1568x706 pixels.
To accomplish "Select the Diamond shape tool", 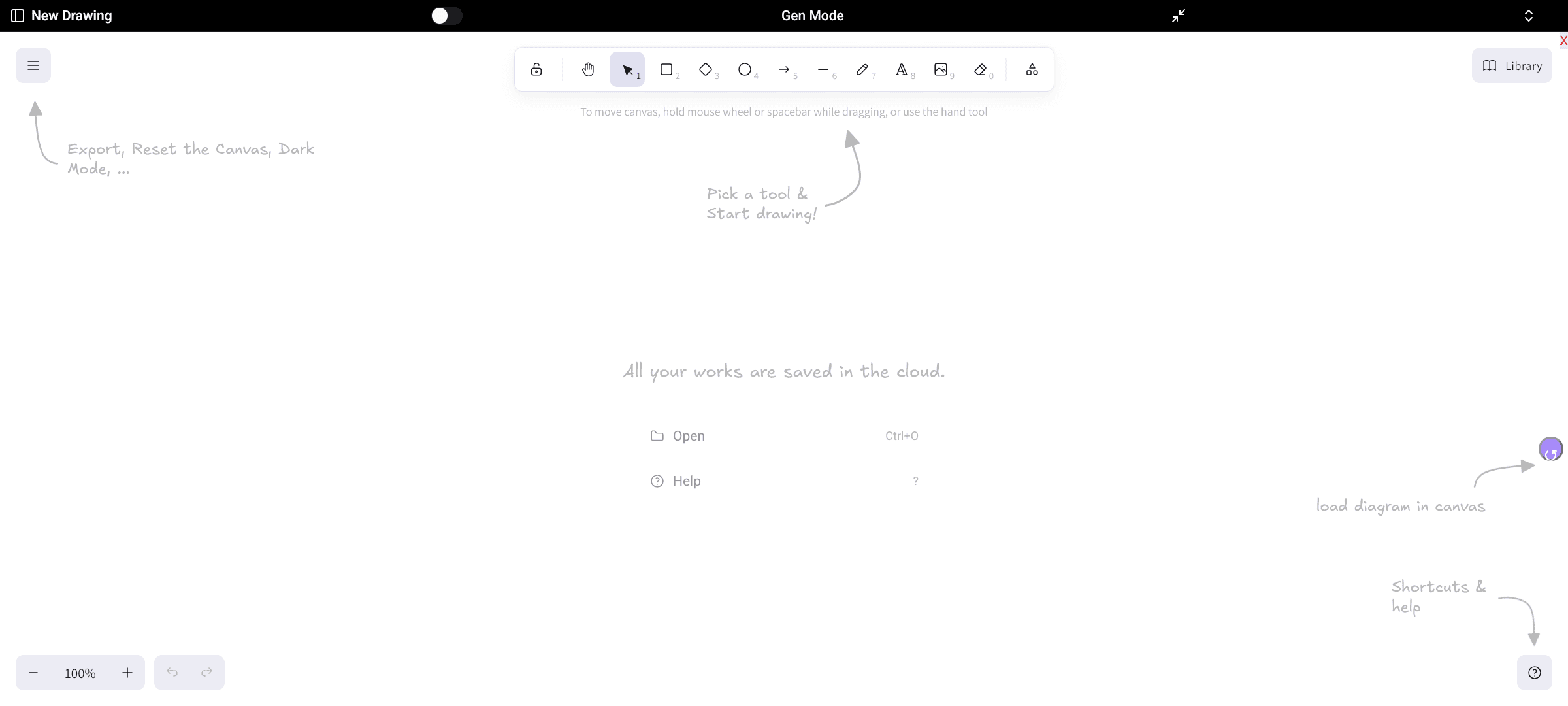I will [x=706, y=69].
